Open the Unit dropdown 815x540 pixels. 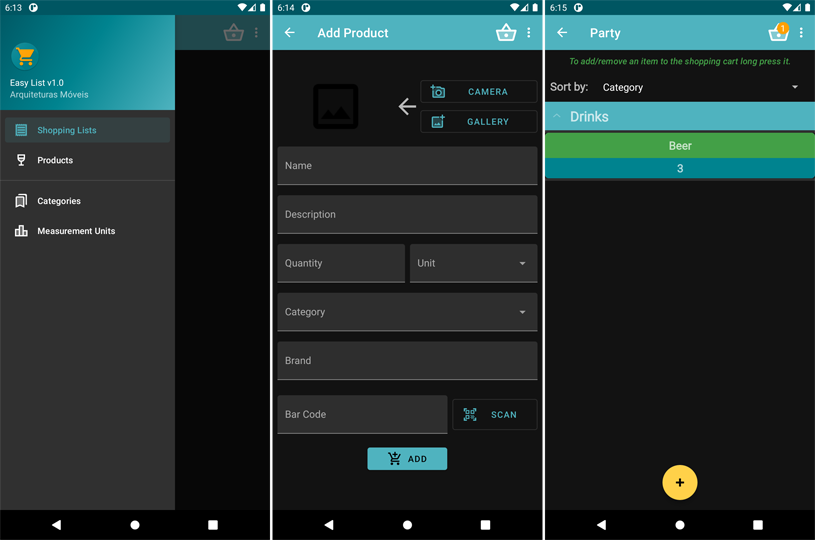473,263
